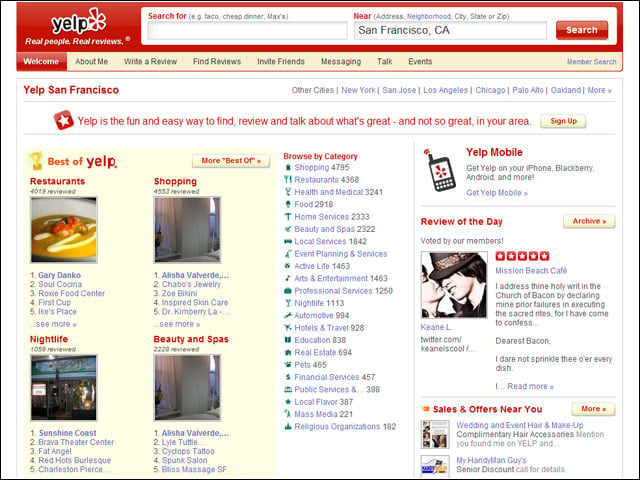Open Wedding and Event Hair & Make-Up offer
Image resolution: width=640 pixels, height=480 pixels.
pyautogui.click(x=520, y=425)
